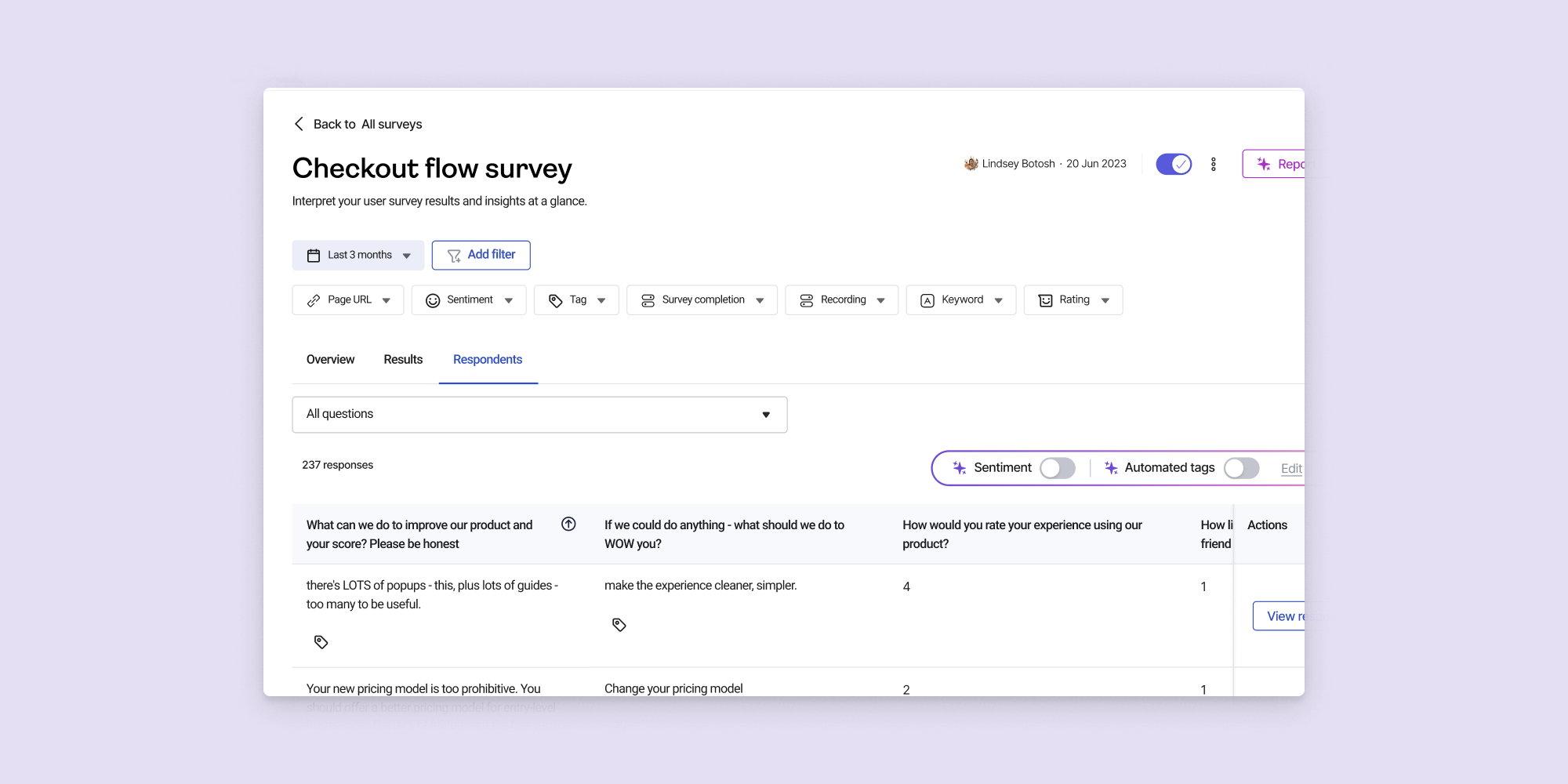Click the Add filter button

[x=481, y=256]
